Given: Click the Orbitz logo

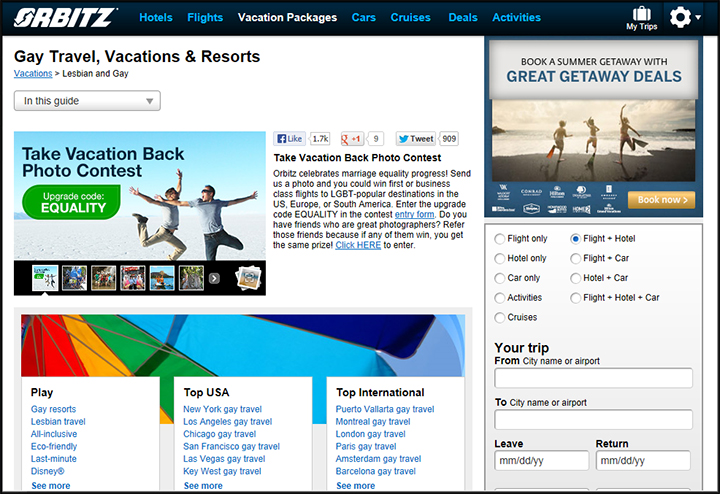Looking at the screenshot, I should [65, 18].
